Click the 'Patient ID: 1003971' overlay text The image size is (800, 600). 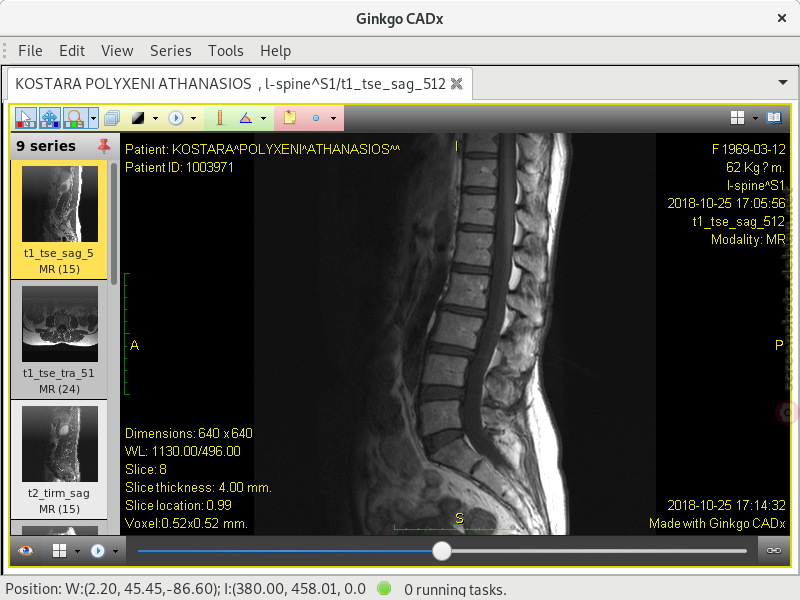click(x=179, y=168)
